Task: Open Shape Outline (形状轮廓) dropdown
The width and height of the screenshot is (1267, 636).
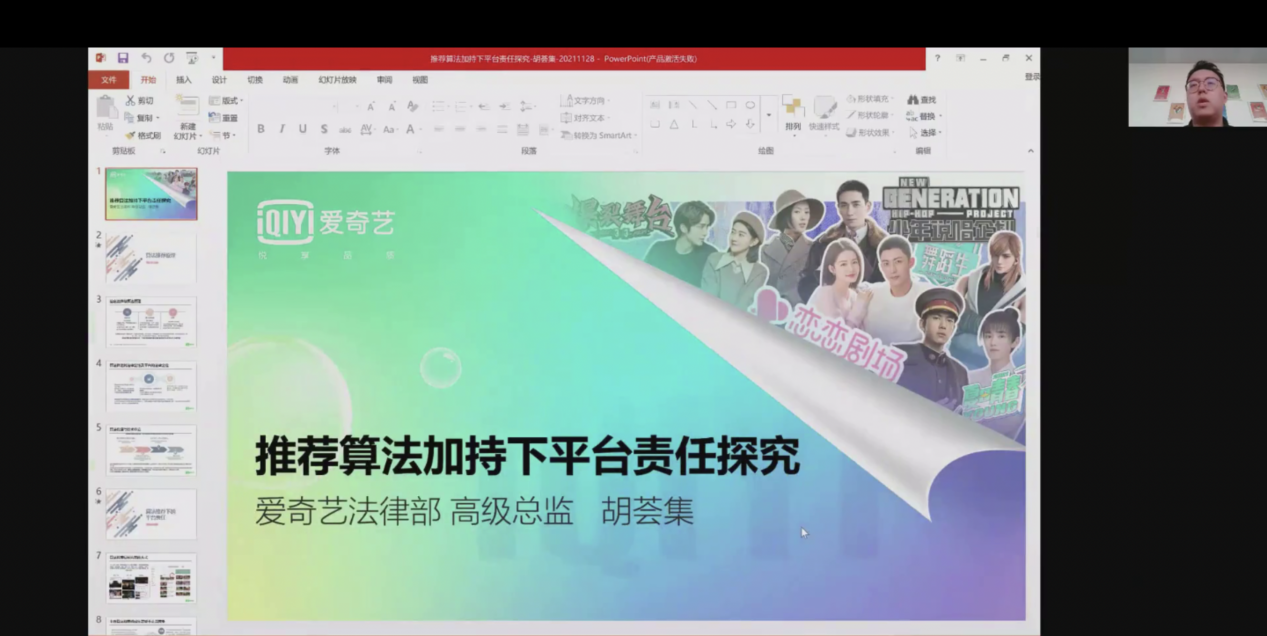Action: coord(868,115)
